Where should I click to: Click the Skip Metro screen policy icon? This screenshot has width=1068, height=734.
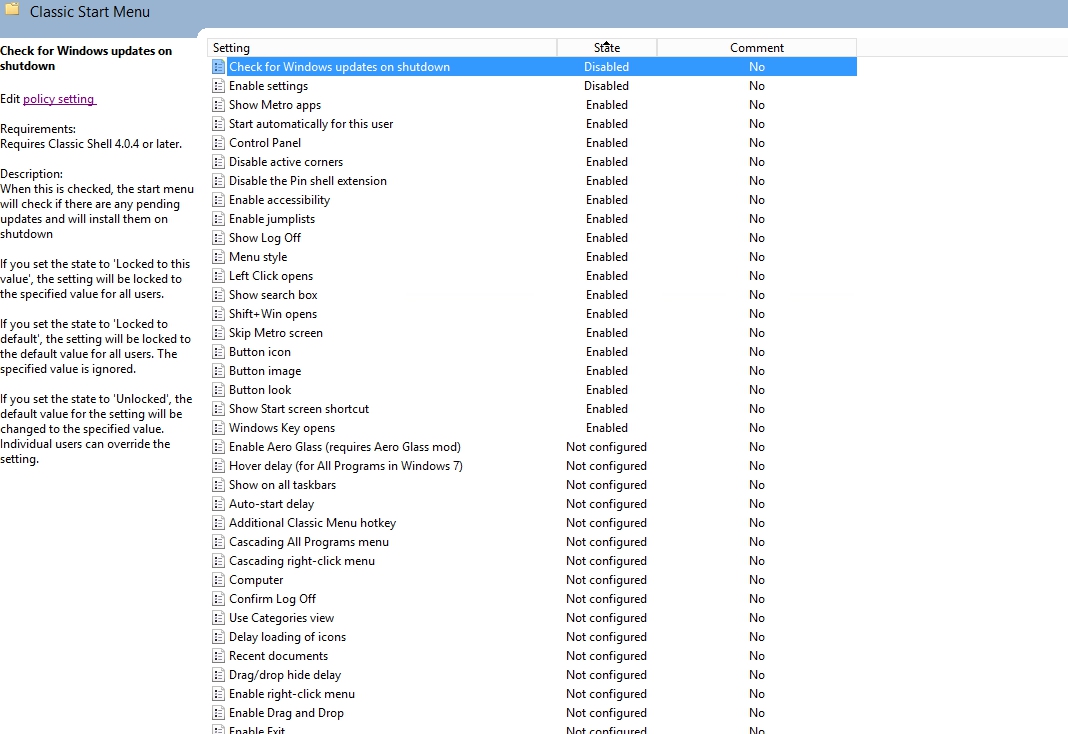tap(219, 333)
